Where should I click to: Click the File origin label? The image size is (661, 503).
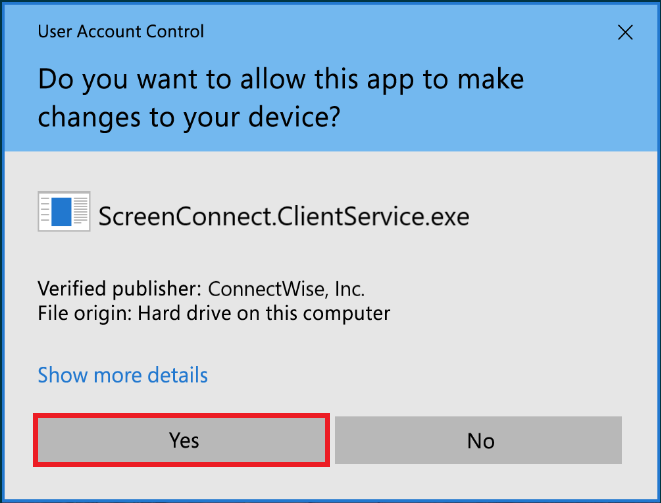pyautogui.click(x=85, y=314)
